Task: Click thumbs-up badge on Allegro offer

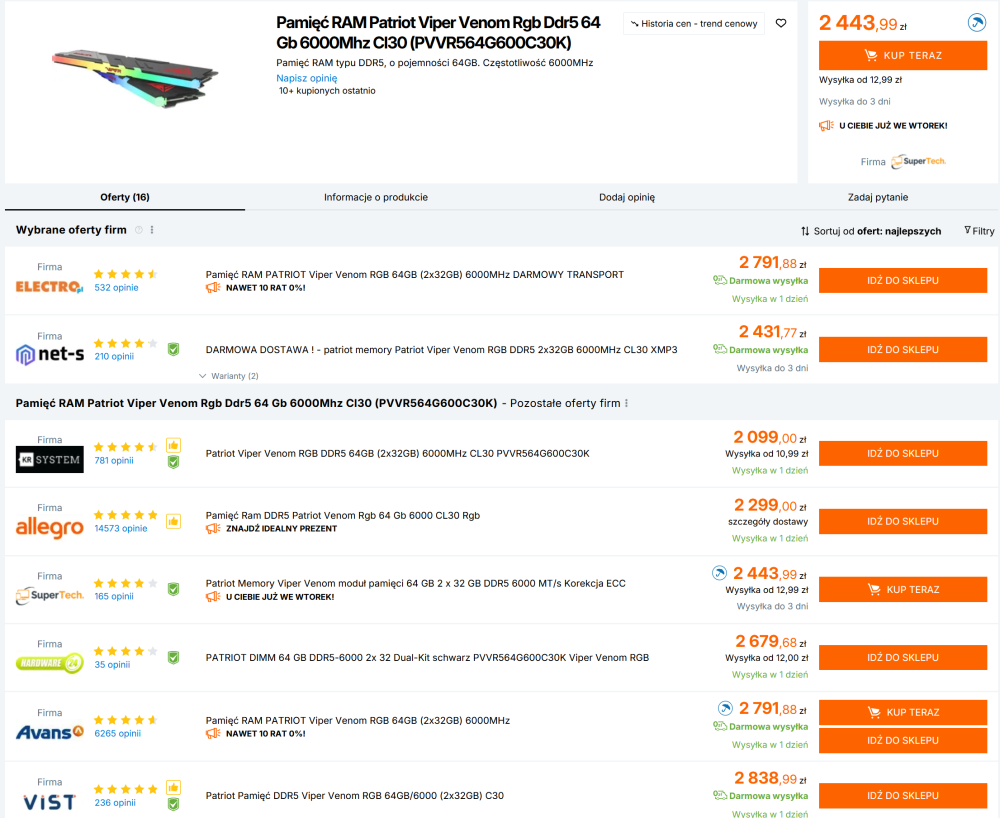Action: point(173,521)
